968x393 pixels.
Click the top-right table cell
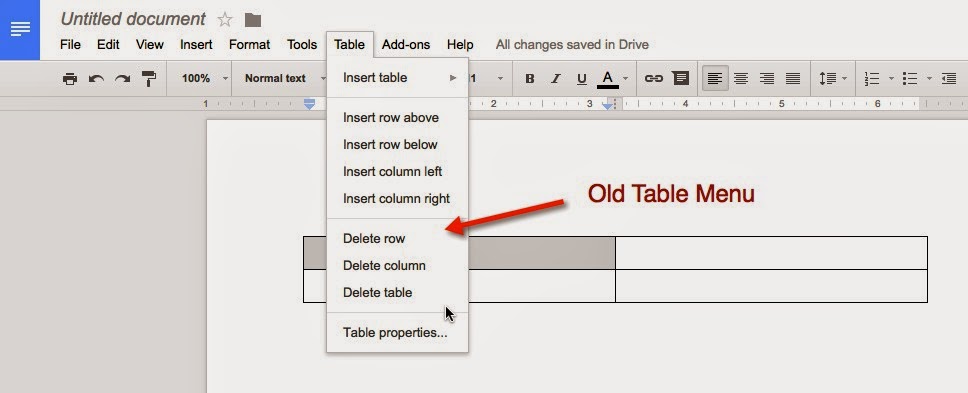(x=771, y=252)
